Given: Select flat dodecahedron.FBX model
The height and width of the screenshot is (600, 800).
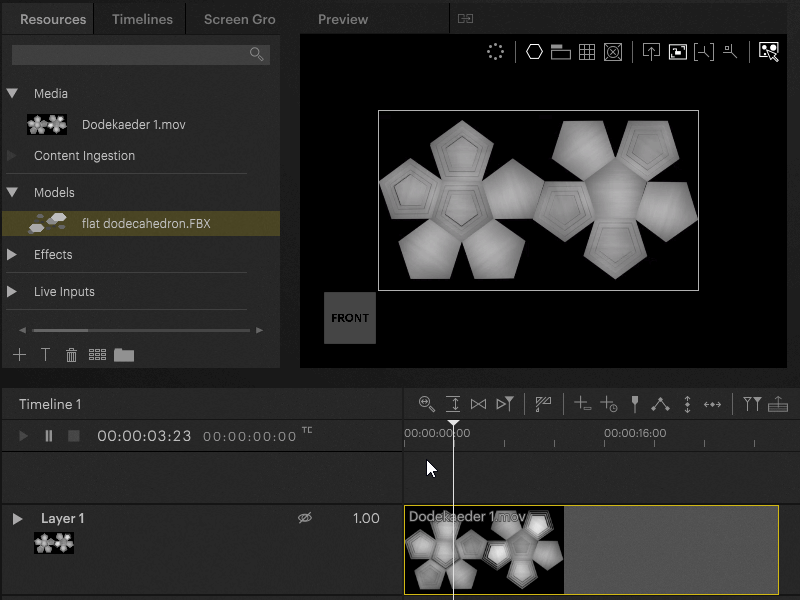Looking at the screenshot, I should [x=141, y=223].
